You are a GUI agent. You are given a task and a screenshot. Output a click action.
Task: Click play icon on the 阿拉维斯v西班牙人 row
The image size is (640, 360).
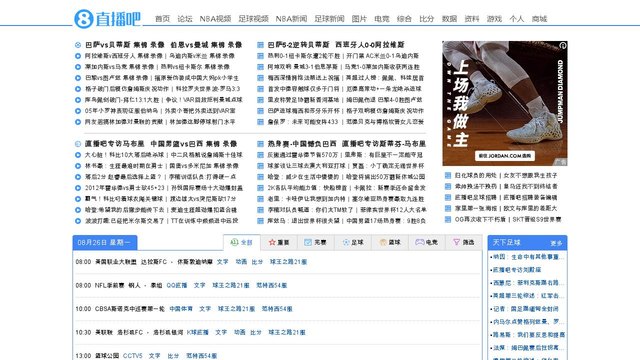78,56
